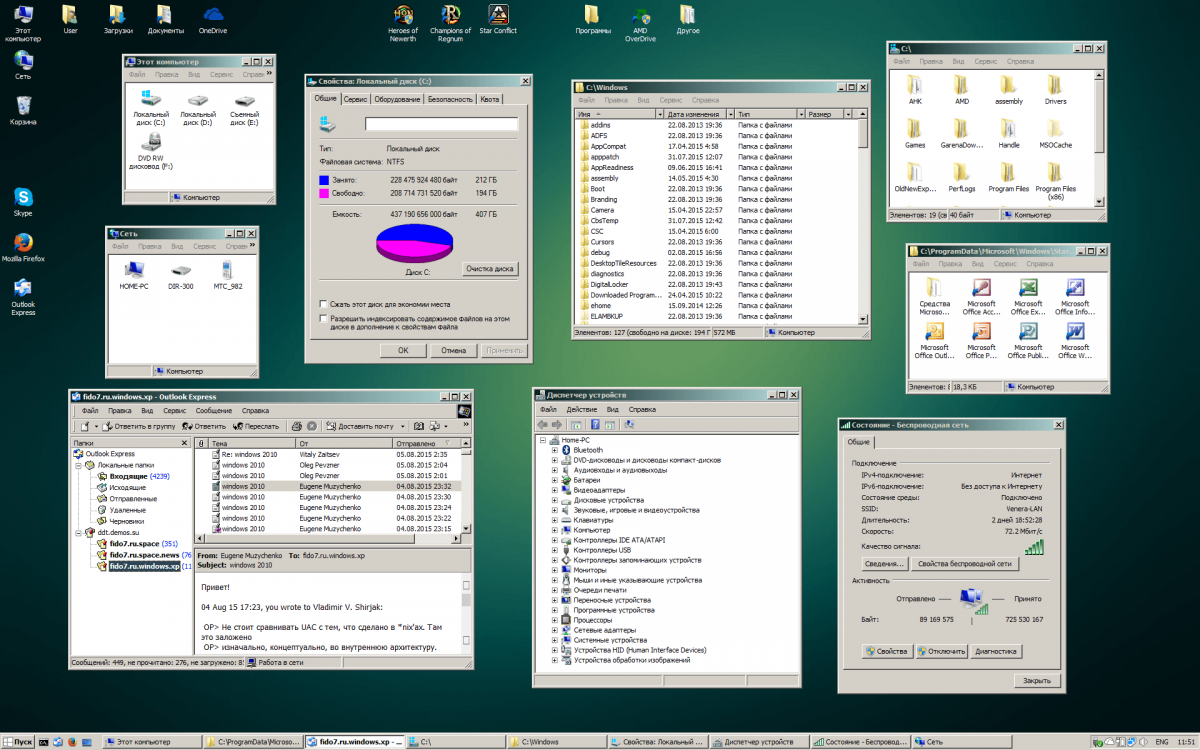Select the MSOCache folder in C:\ window

[x=1056, y=132]
